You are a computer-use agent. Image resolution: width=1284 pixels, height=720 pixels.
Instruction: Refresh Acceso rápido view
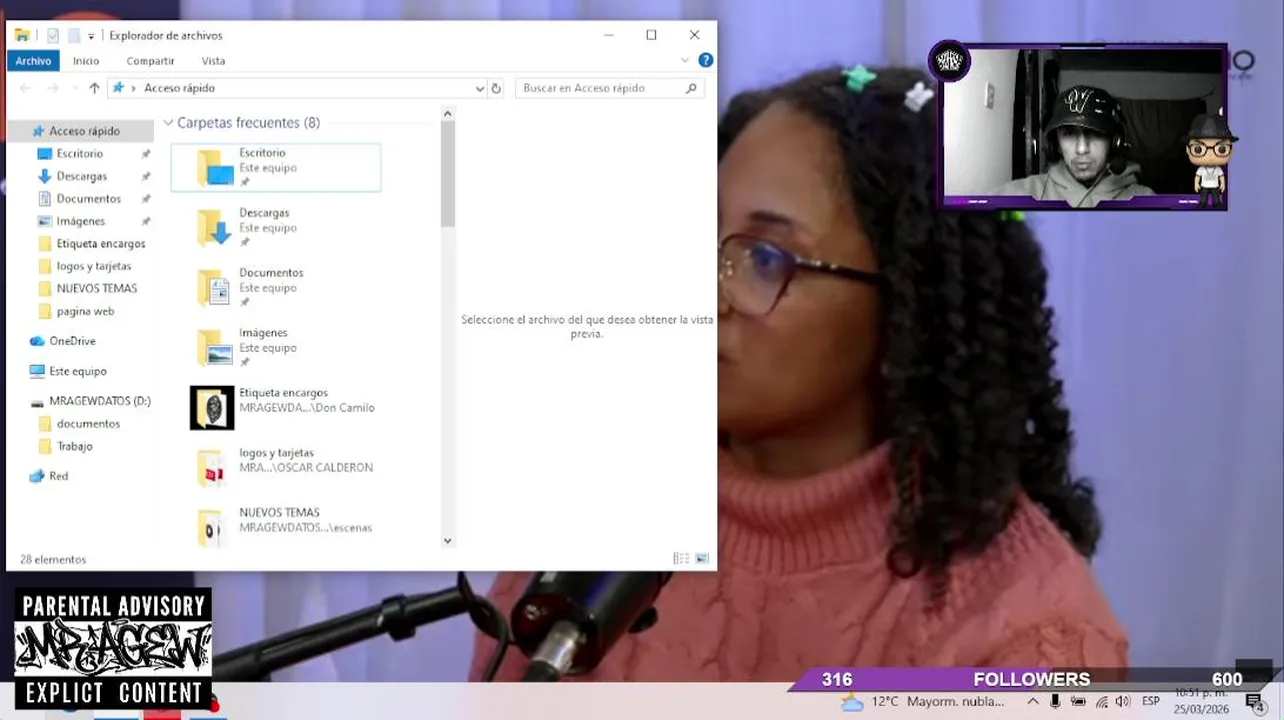coord(496,88)
